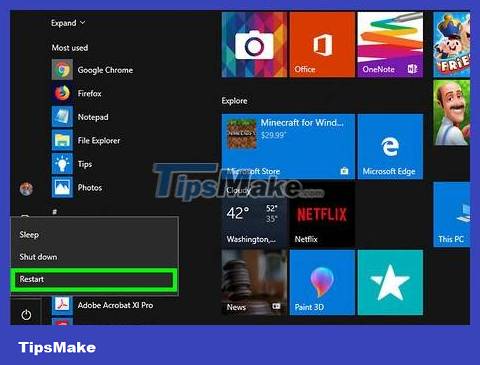The height and width of the screenshot is (365, 480).
Task: Open the News tile
Action: pyautogui.click(x=254, y=283)
